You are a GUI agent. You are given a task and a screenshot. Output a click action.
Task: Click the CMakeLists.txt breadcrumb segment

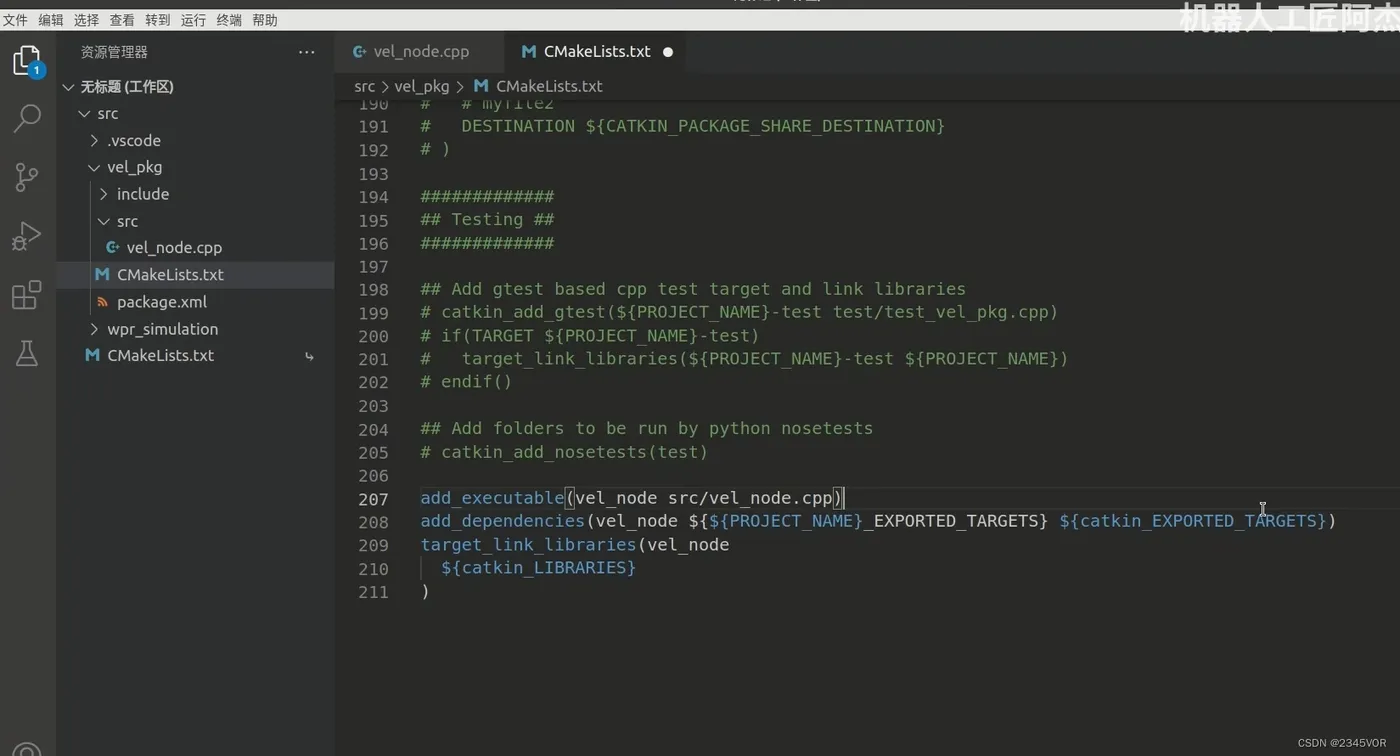point(549,87)
